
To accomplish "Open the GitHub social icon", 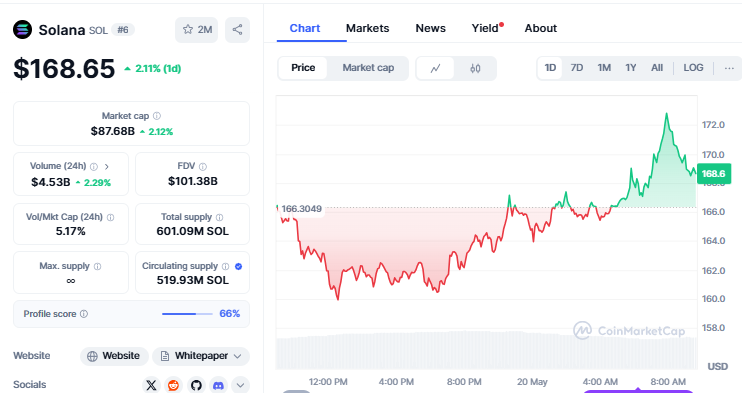I will coord(196,385).
